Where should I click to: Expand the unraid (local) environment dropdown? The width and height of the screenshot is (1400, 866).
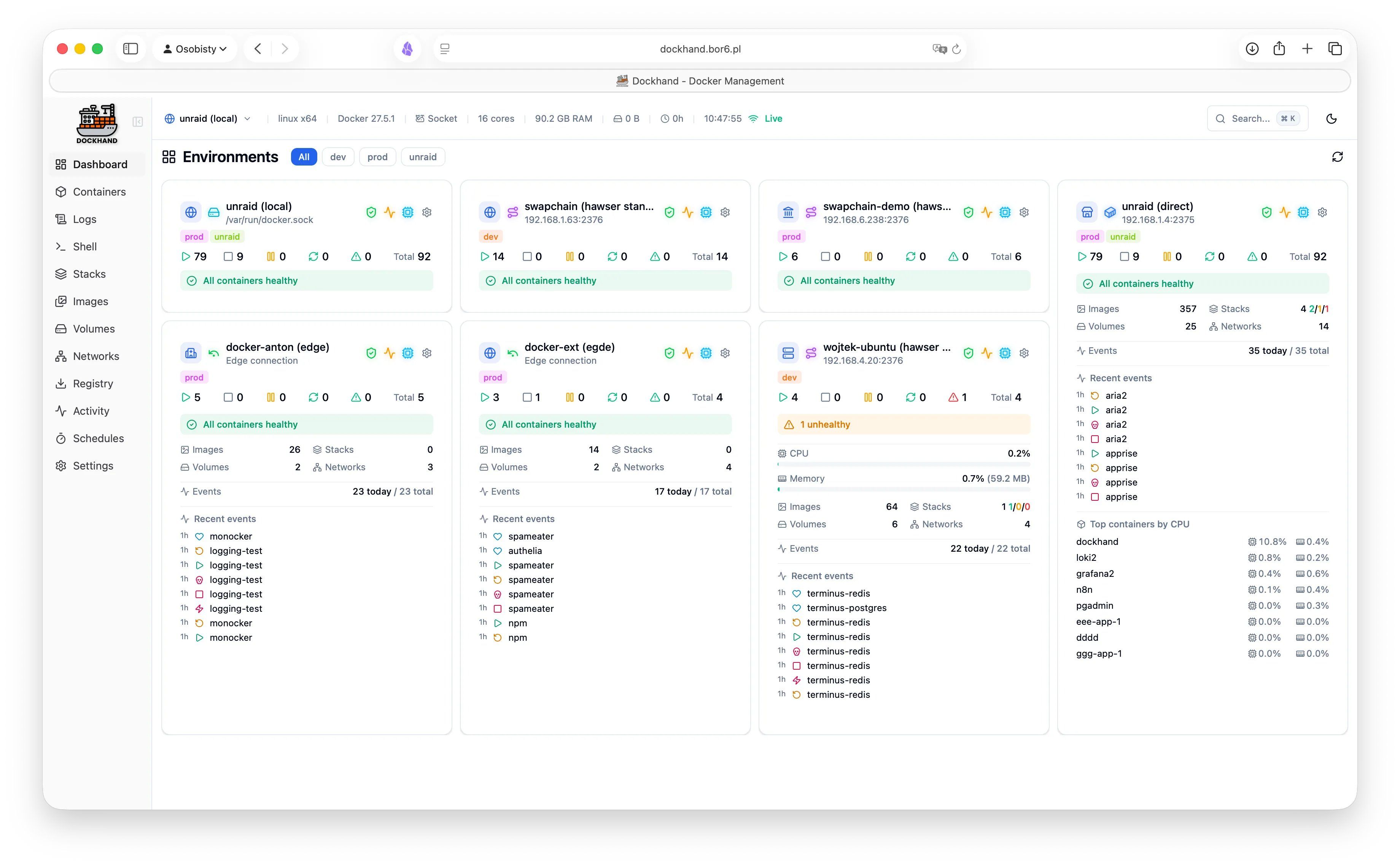[209, 119]
